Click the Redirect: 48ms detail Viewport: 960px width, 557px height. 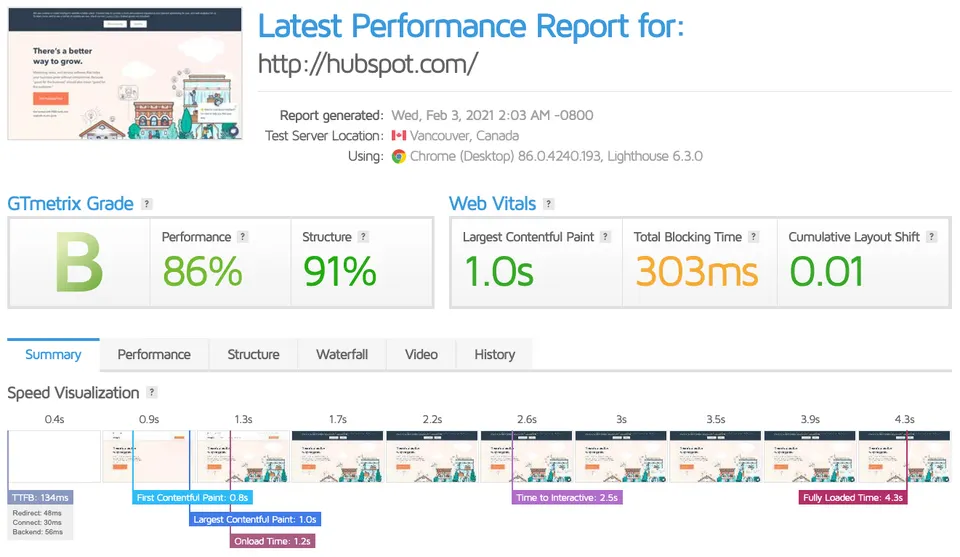pos(37,513)
